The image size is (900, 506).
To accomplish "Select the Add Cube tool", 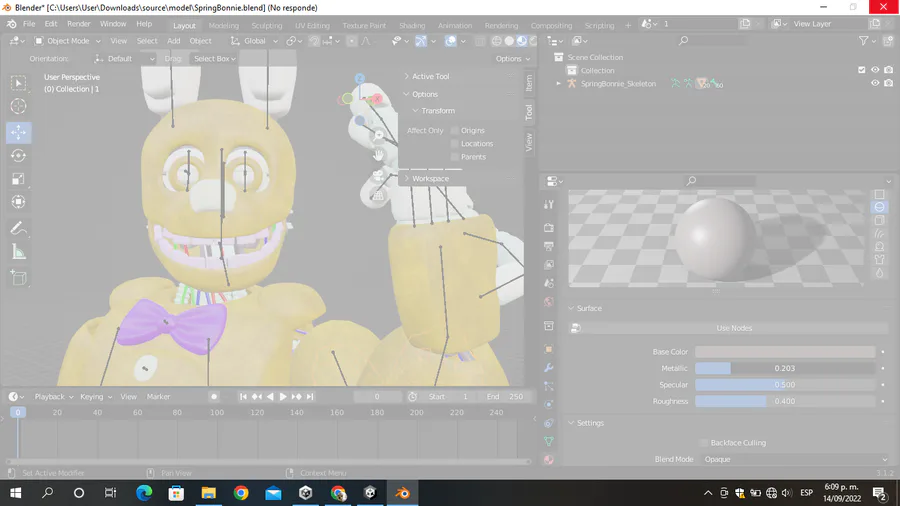I will tap(18, 278).
